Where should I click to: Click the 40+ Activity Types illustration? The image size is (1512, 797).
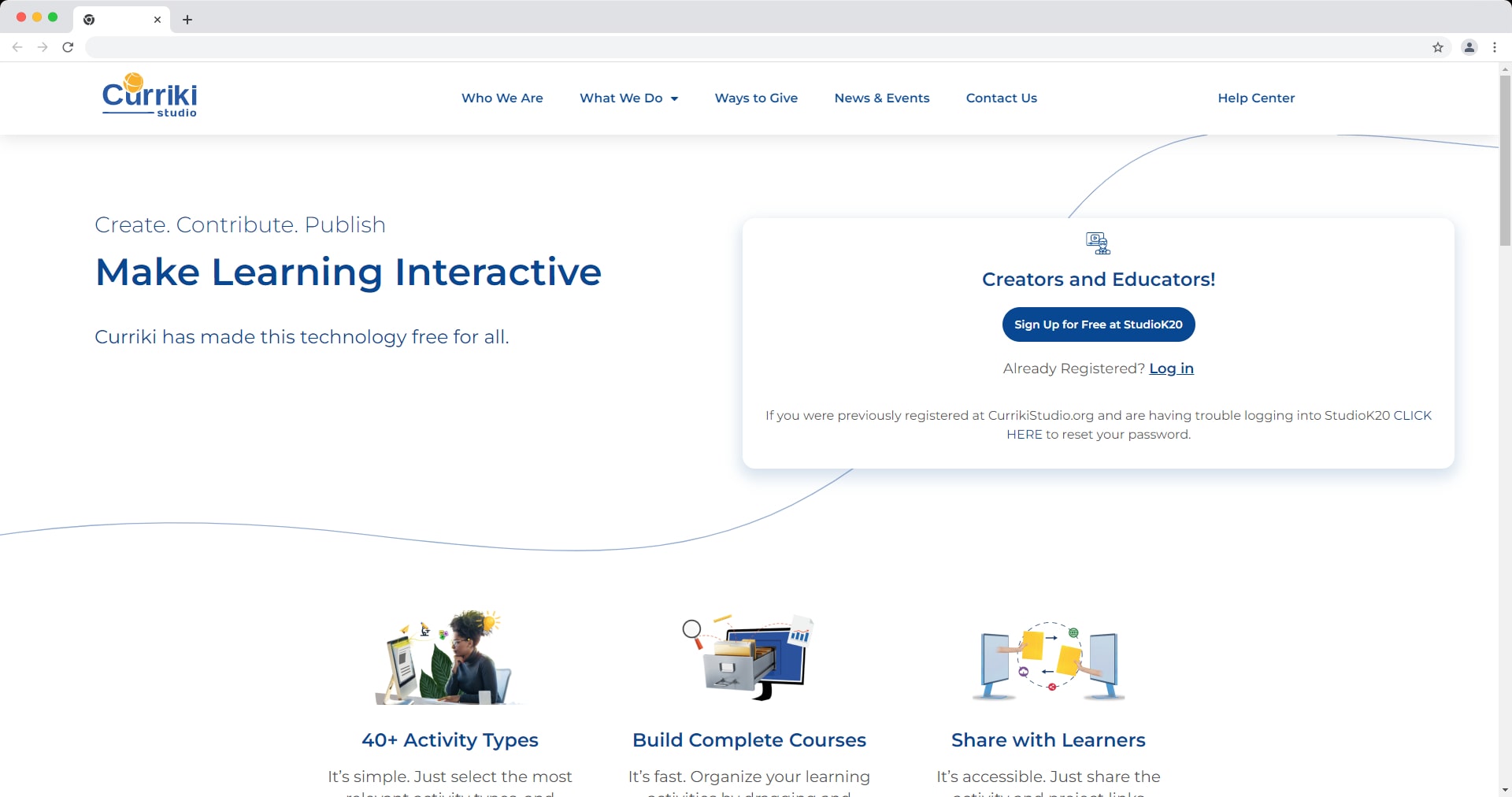[450, 656]
